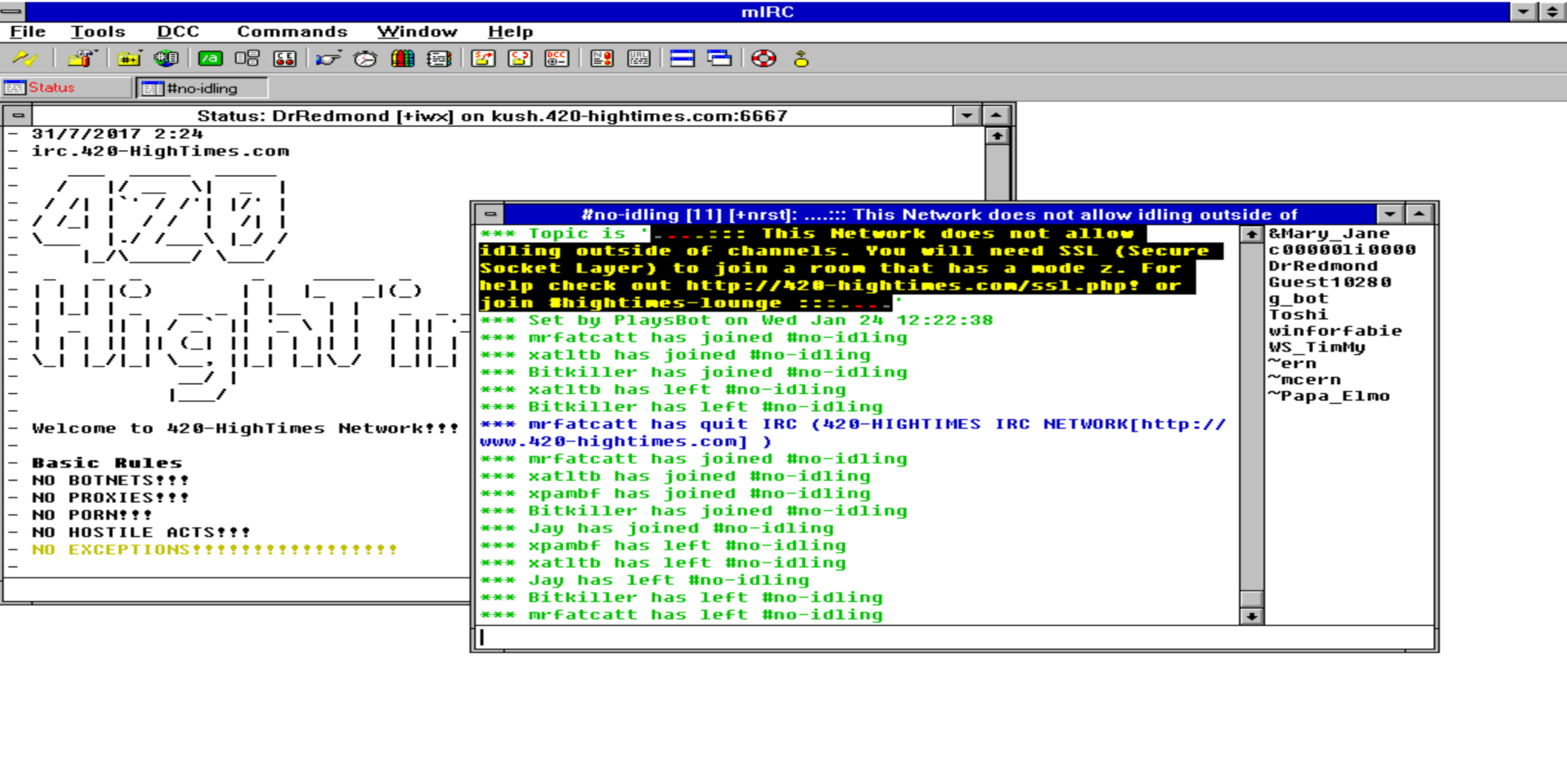Click the DCC options icon
1567x784 pixels.
[557, 59]
